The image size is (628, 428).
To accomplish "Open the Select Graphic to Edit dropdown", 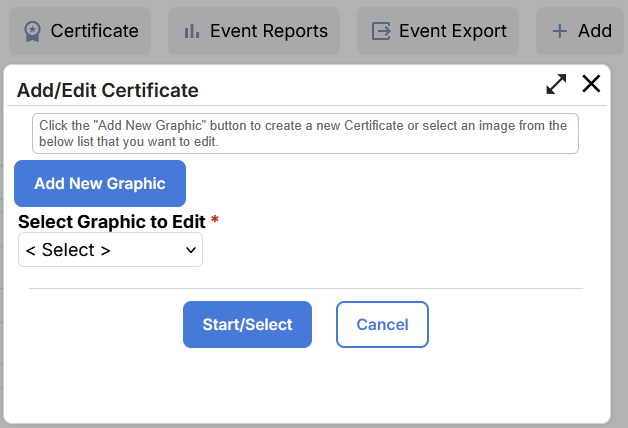I will [110, 250].
